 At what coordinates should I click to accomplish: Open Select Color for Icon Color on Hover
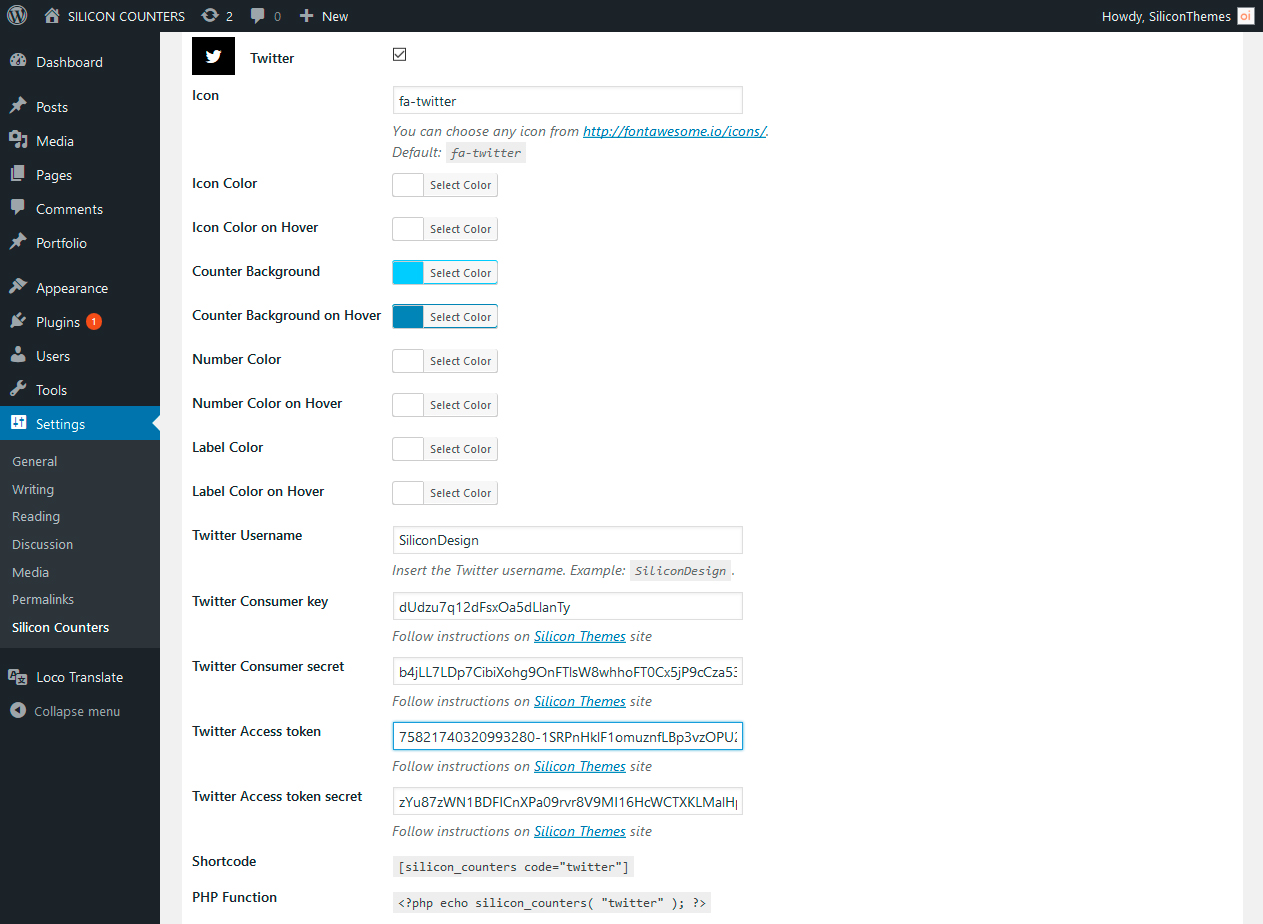(x=460, y=229)
